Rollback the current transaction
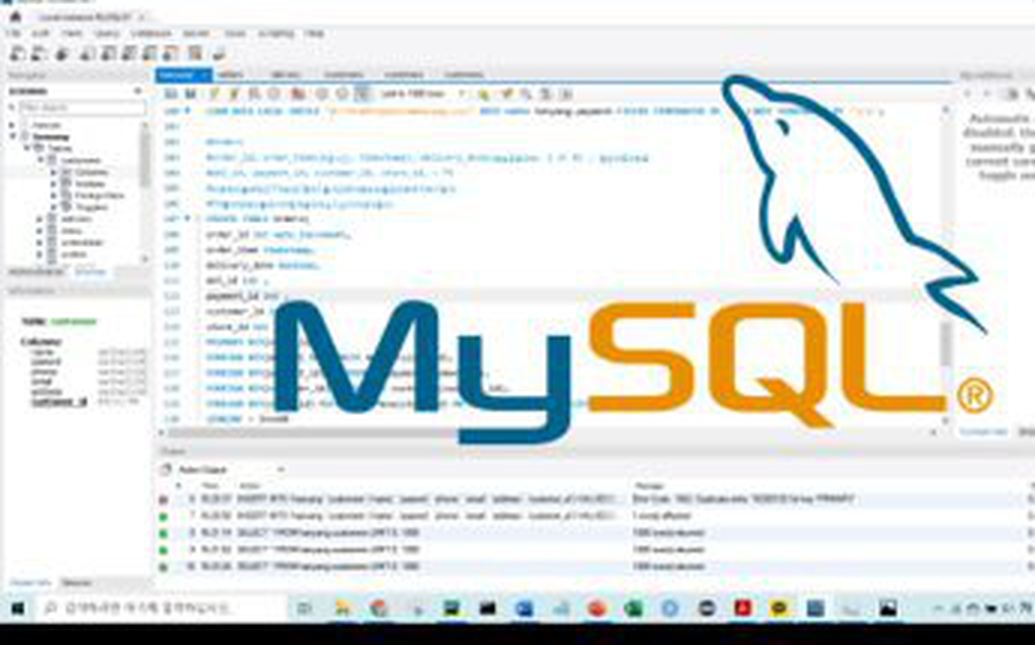Screen dimensions: 1035x645 342,94
